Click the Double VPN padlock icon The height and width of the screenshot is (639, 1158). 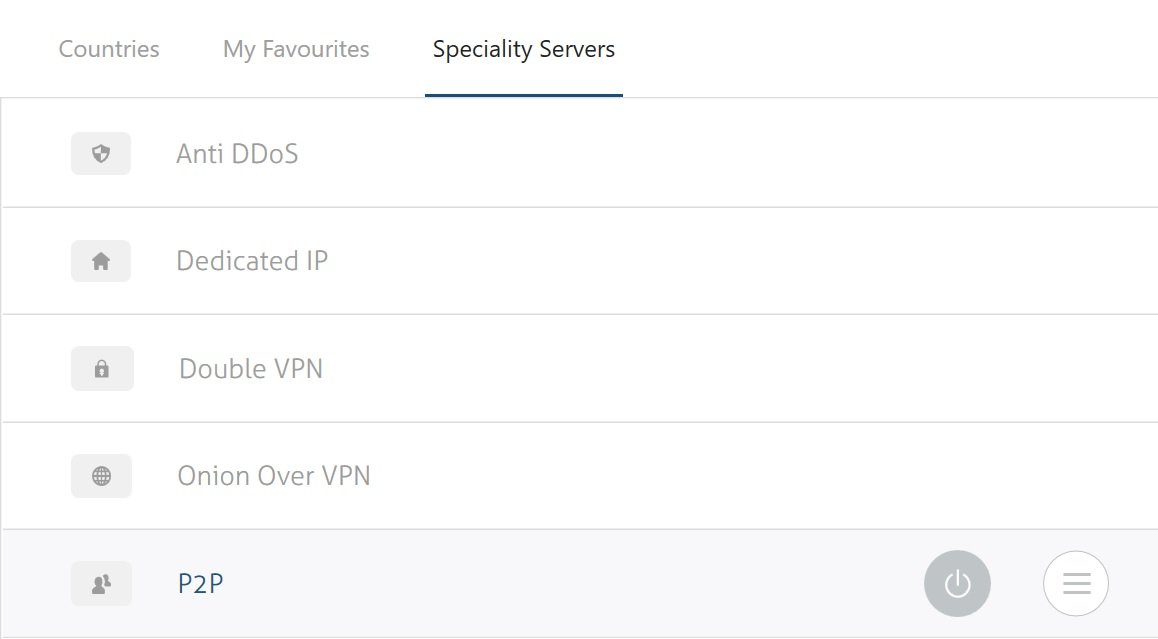pos(102,369)
